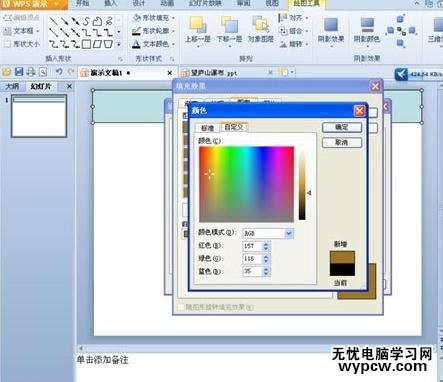The image size is (443, 382).
Task: Nudge shadow right icon
Action: 412,31
